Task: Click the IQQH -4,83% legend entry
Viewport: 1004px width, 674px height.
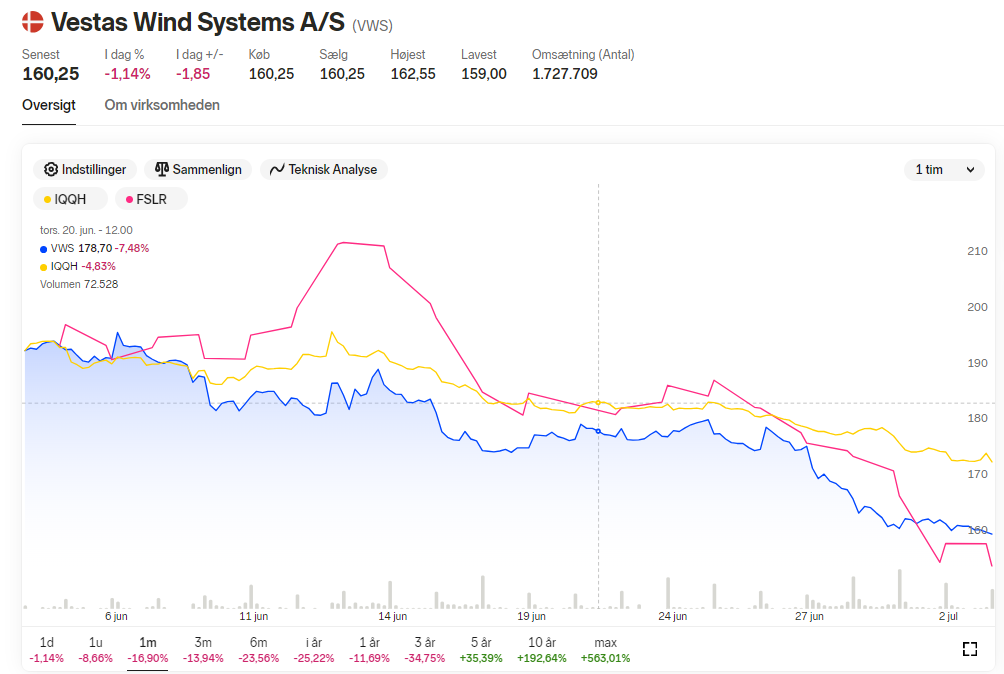Action: [78, 266]
